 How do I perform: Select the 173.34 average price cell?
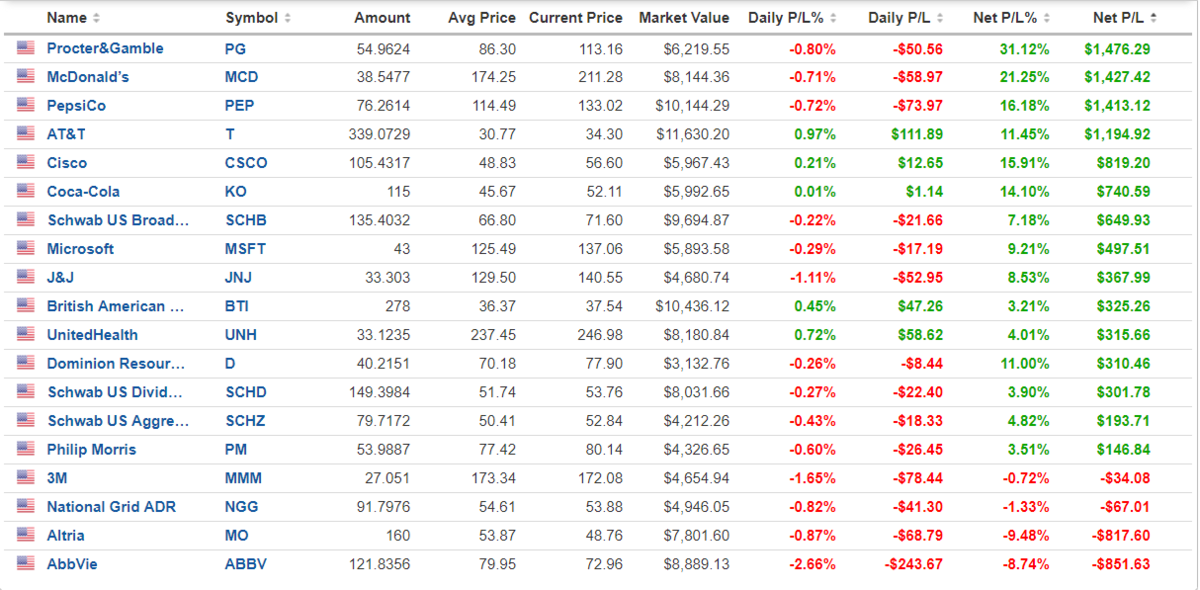495,478
